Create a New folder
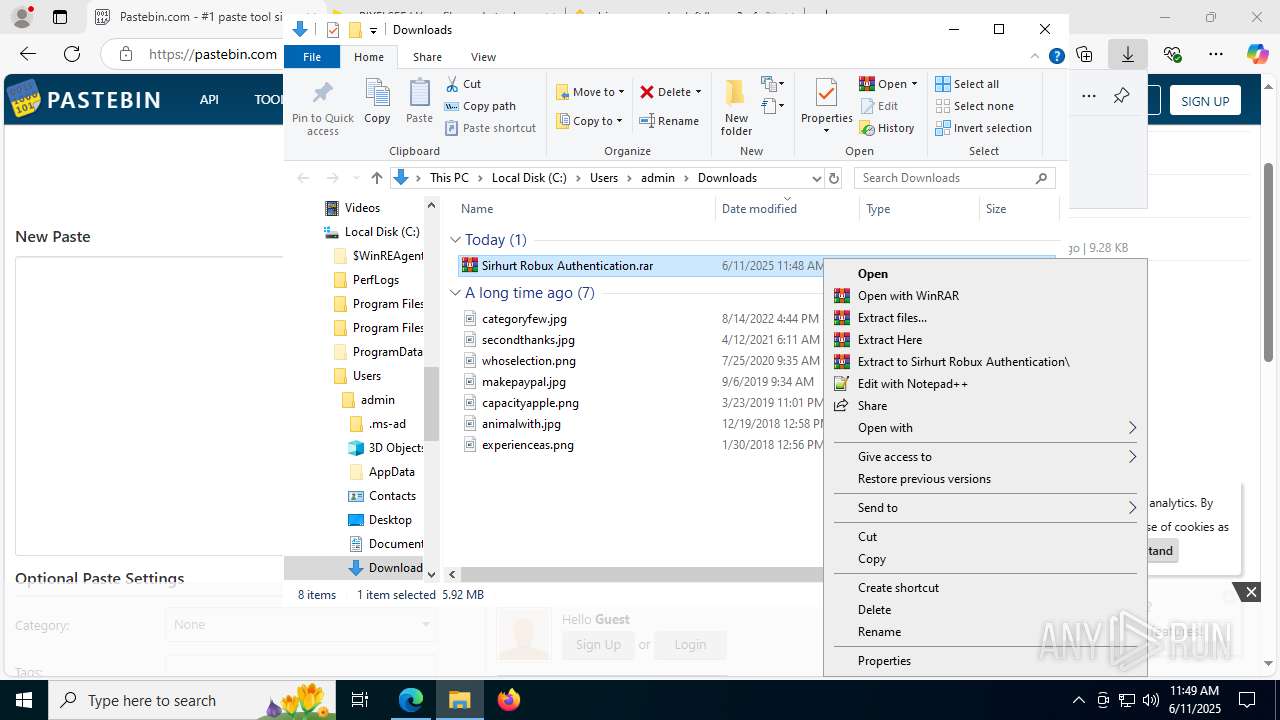Image resolution: width=1280 pixels, height=720 pixels. [x=736, y=108]
